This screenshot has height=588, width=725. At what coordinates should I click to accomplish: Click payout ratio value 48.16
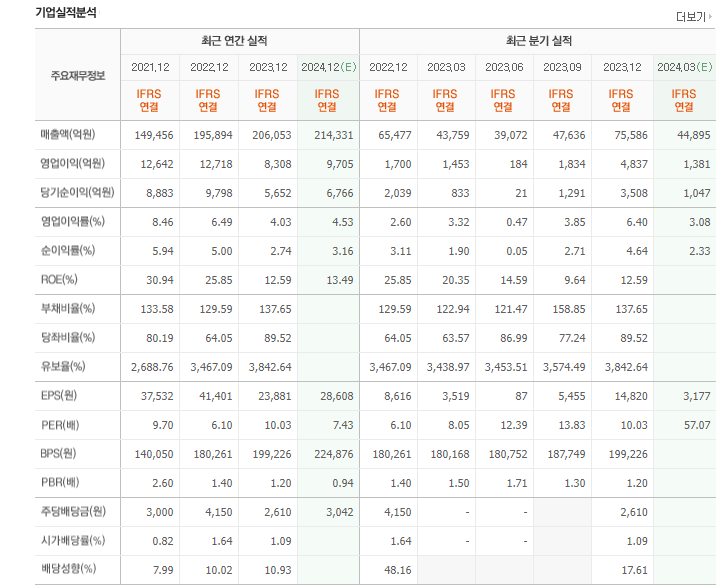[x=398, y=570]
